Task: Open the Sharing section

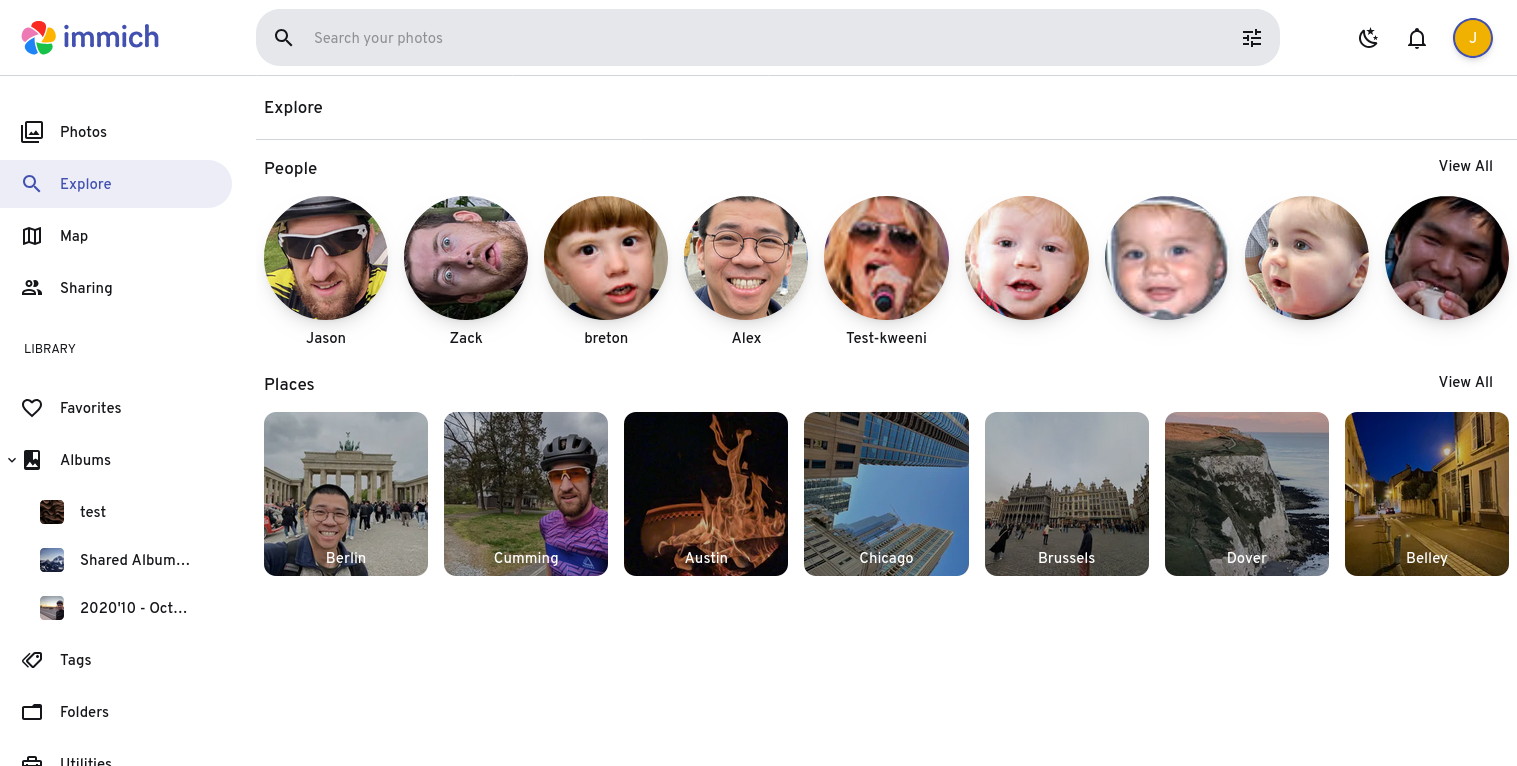Action: tap(86, 288)
